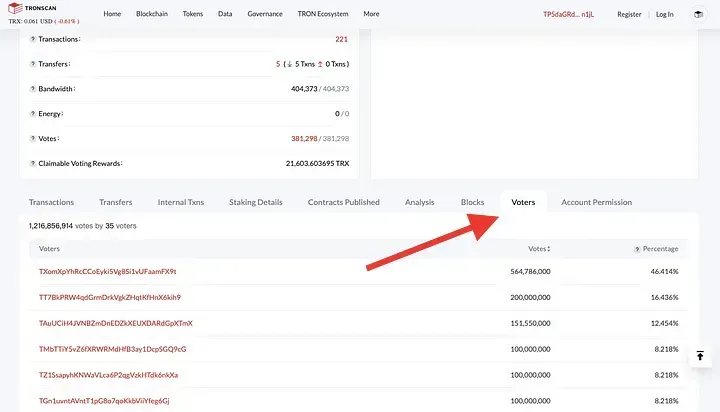Image resolution: width=720 pixels, height=412 pixels.
Task: Select the Voters tab
Action: tap(523, 202)
